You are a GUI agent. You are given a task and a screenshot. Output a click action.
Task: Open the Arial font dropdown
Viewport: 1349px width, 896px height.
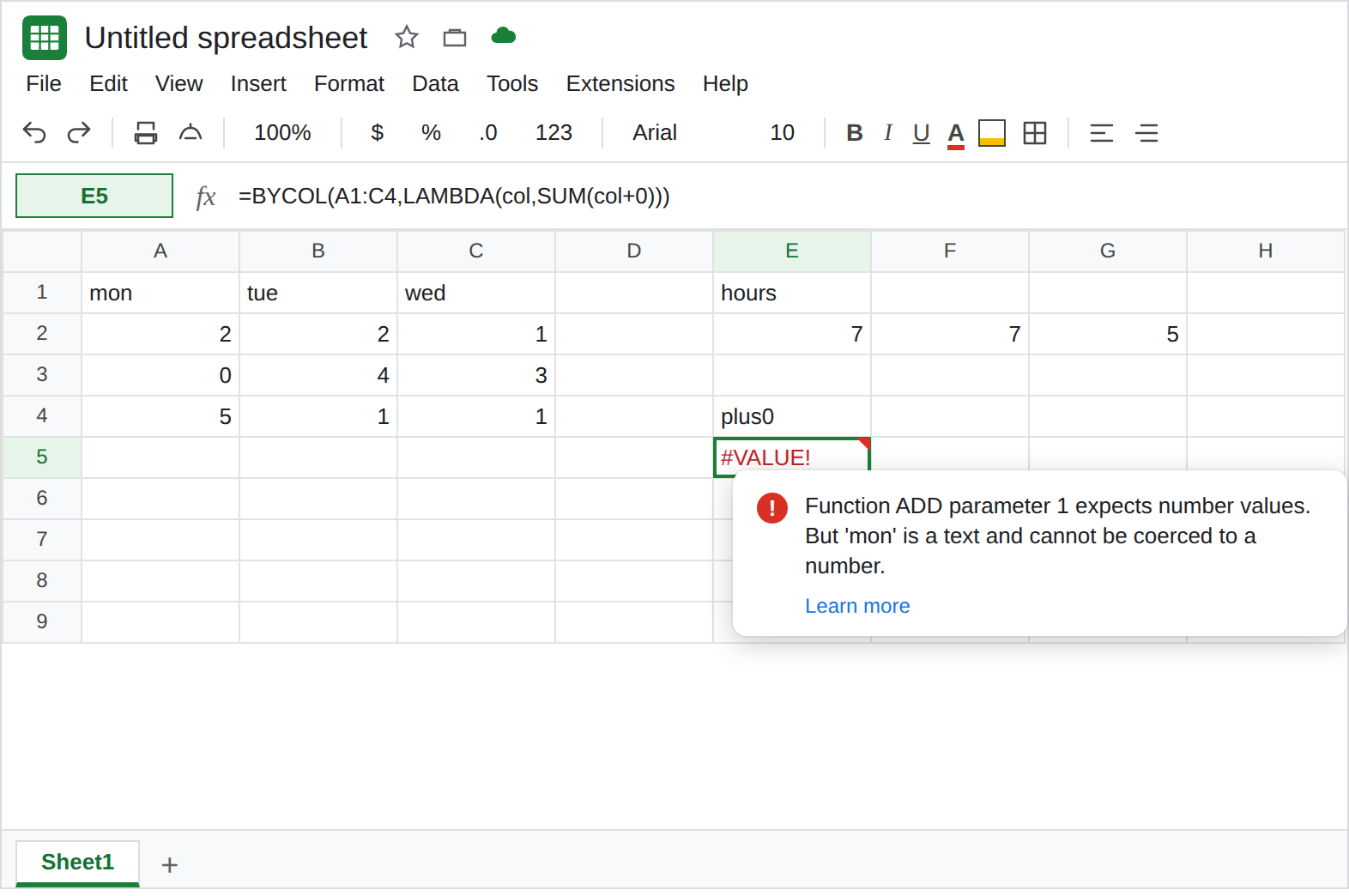click(655, 133)
